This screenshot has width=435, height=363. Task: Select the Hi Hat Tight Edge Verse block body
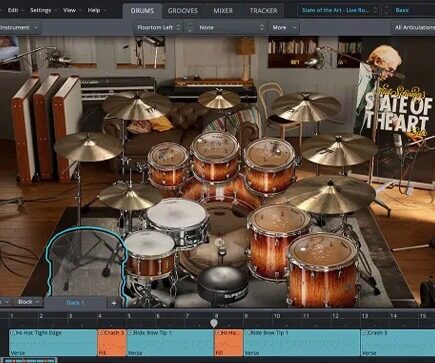point(53,343)
